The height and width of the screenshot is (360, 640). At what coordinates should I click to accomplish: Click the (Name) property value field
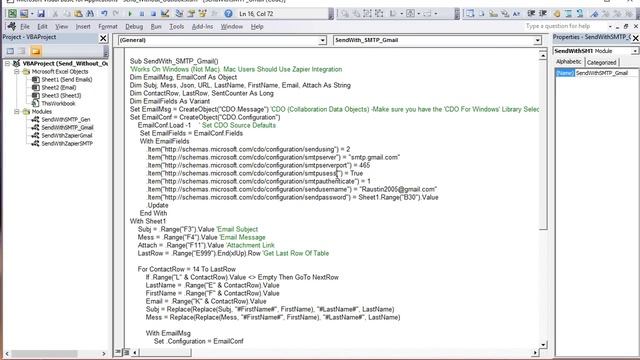coord(606,73)
